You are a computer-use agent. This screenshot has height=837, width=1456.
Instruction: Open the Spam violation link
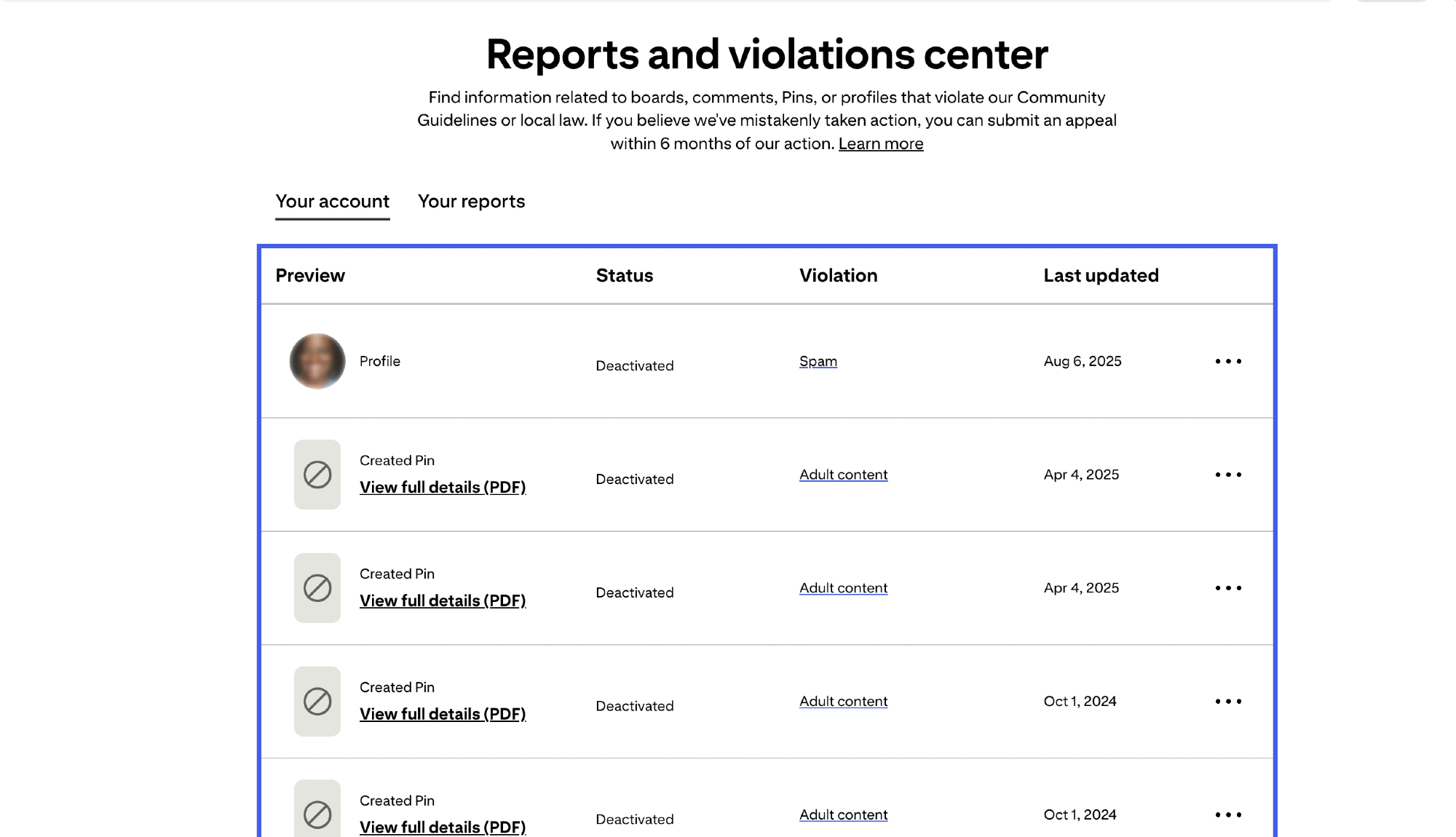point(818,362)
